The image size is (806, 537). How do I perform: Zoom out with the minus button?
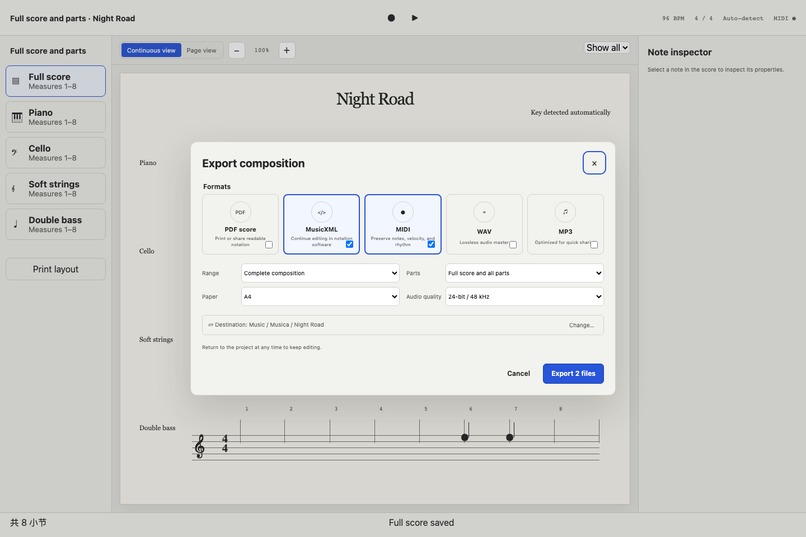[x=236, y=50]
